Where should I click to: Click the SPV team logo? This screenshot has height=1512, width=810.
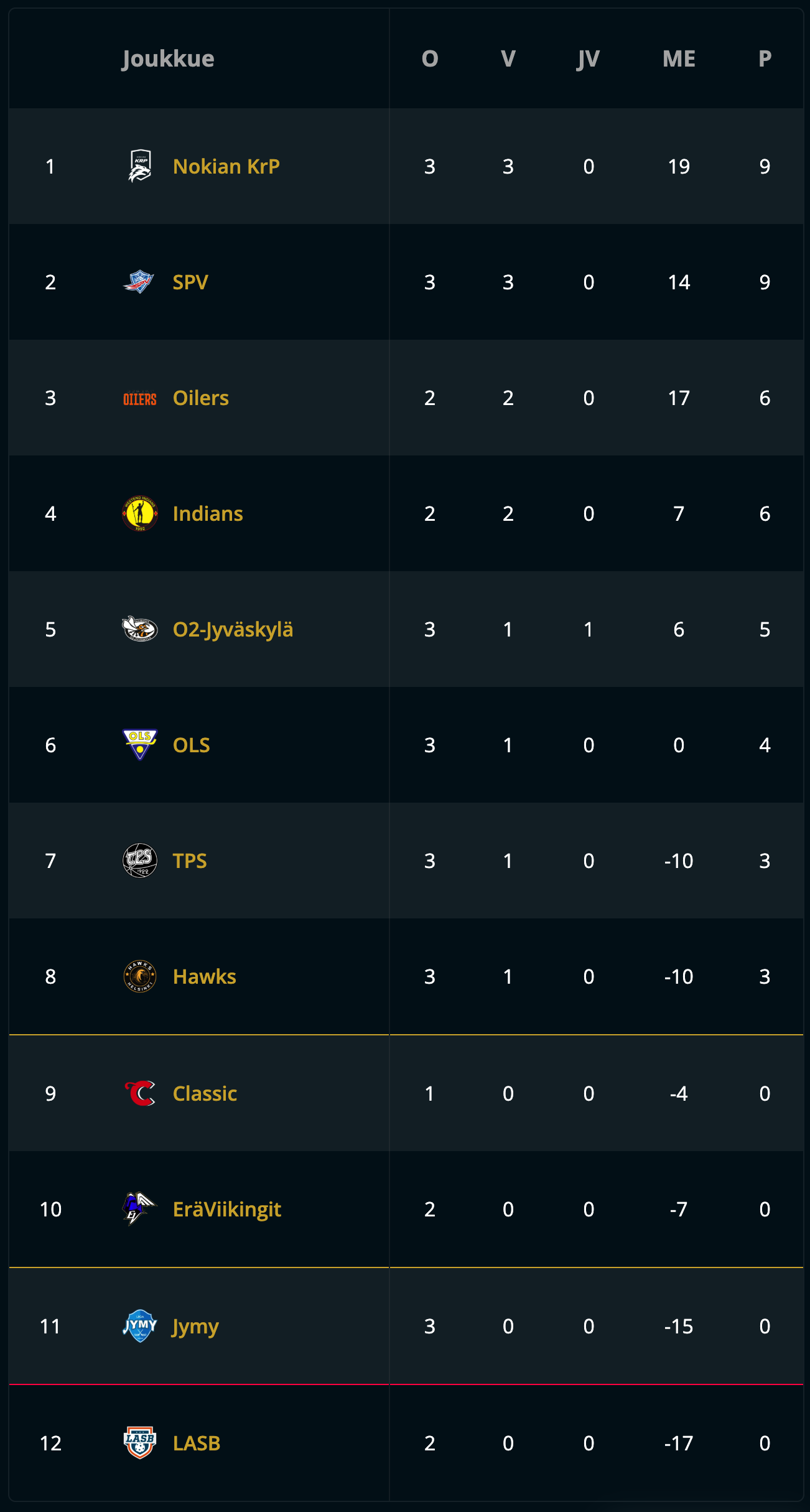(139, 282)
